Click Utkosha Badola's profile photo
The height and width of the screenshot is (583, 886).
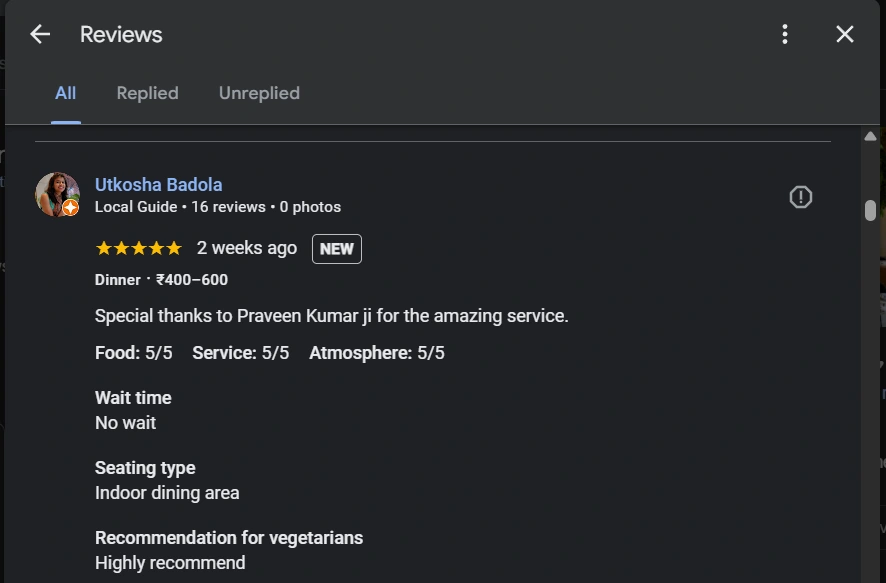pos(55,192)
